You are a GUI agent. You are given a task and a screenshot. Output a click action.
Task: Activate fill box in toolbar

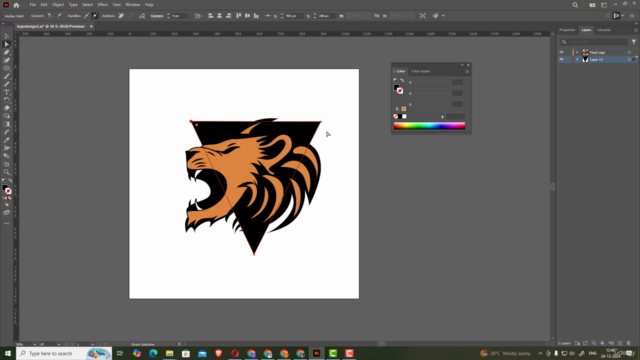point(5,188)
